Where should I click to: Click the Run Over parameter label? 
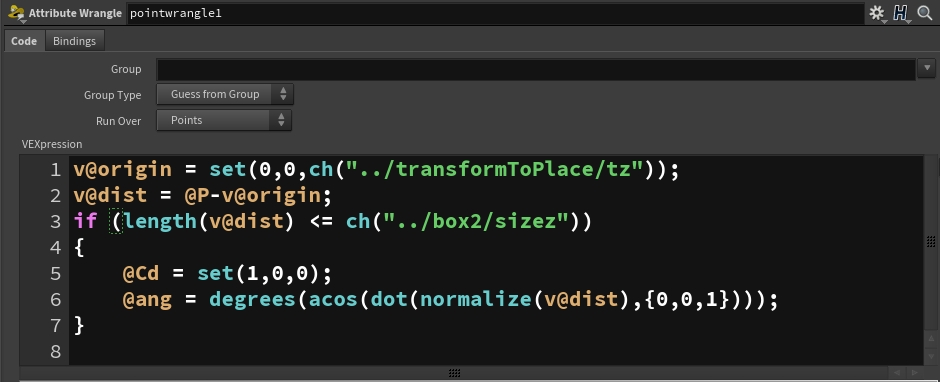point(119,121)
